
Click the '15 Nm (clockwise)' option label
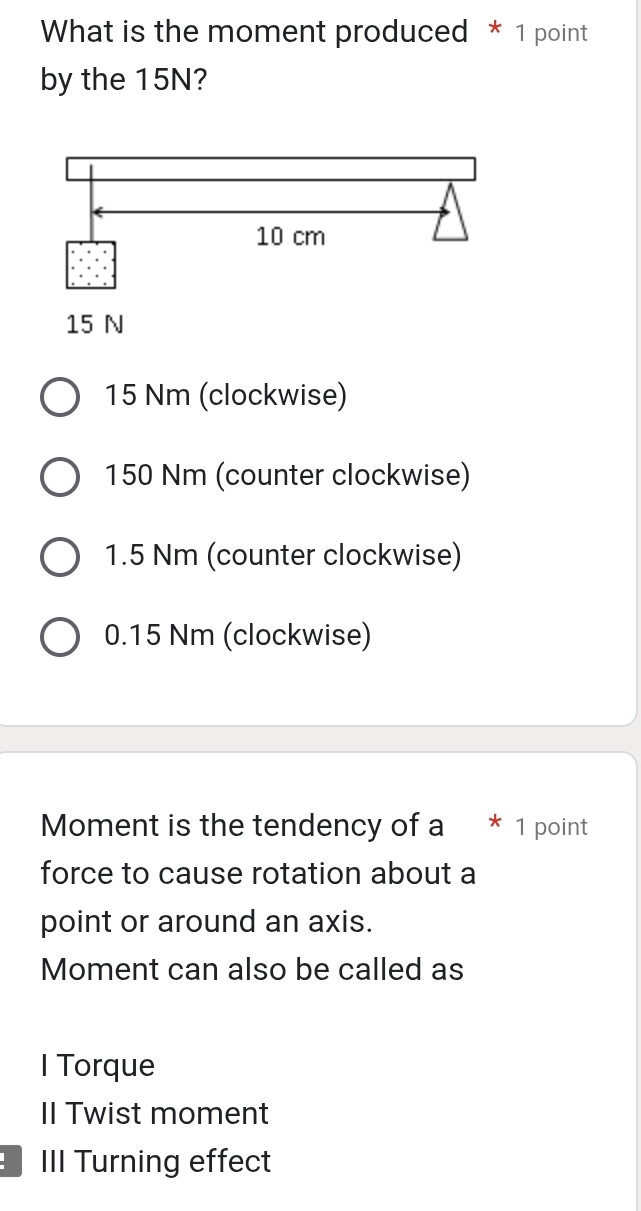pos(225,397)
